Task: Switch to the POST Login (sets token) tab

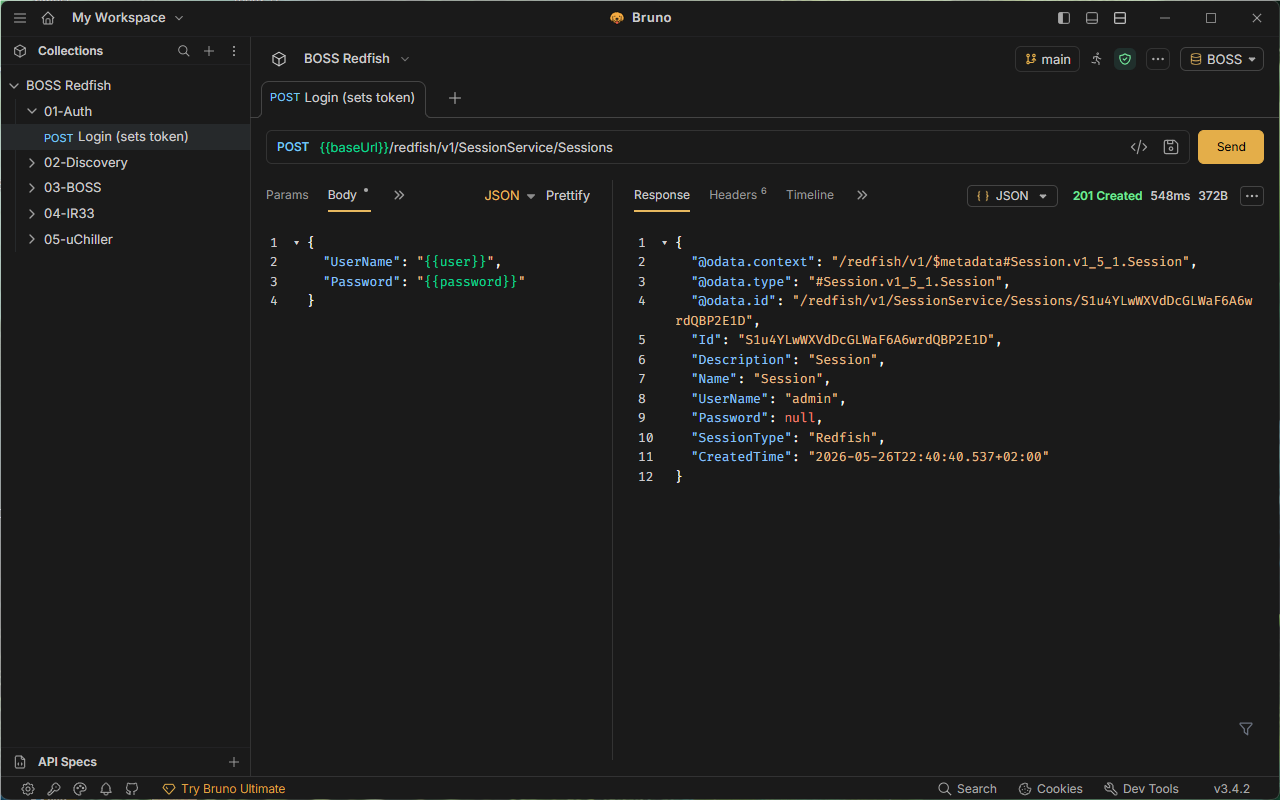Action: point(343,98)
